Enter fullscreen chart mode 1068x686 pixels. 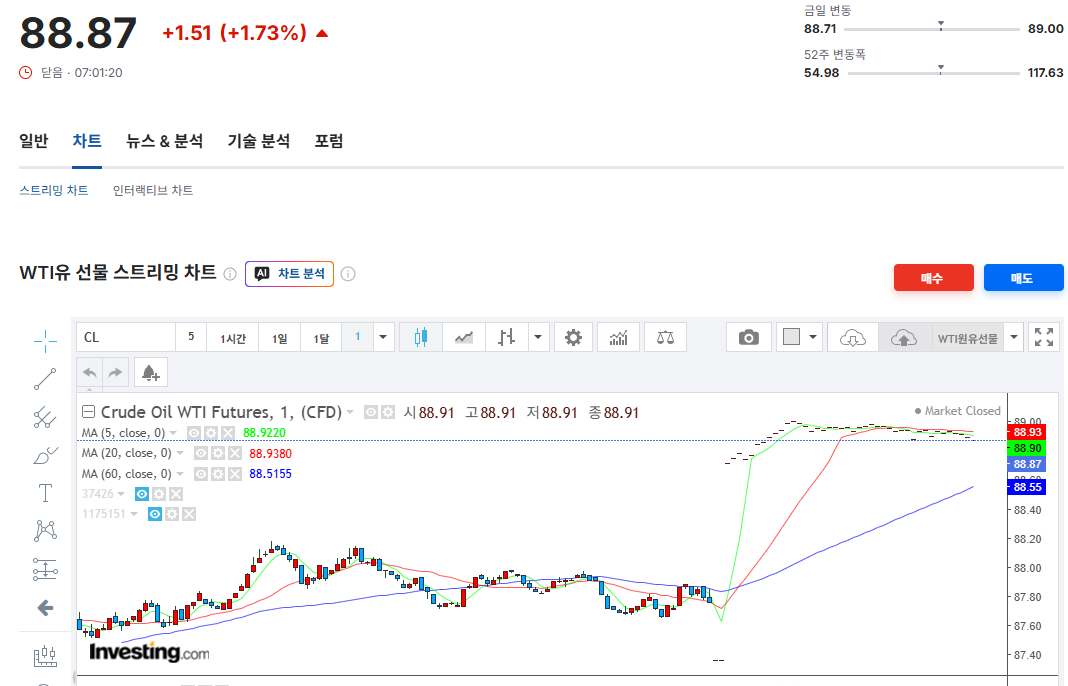coord(1044,337)
